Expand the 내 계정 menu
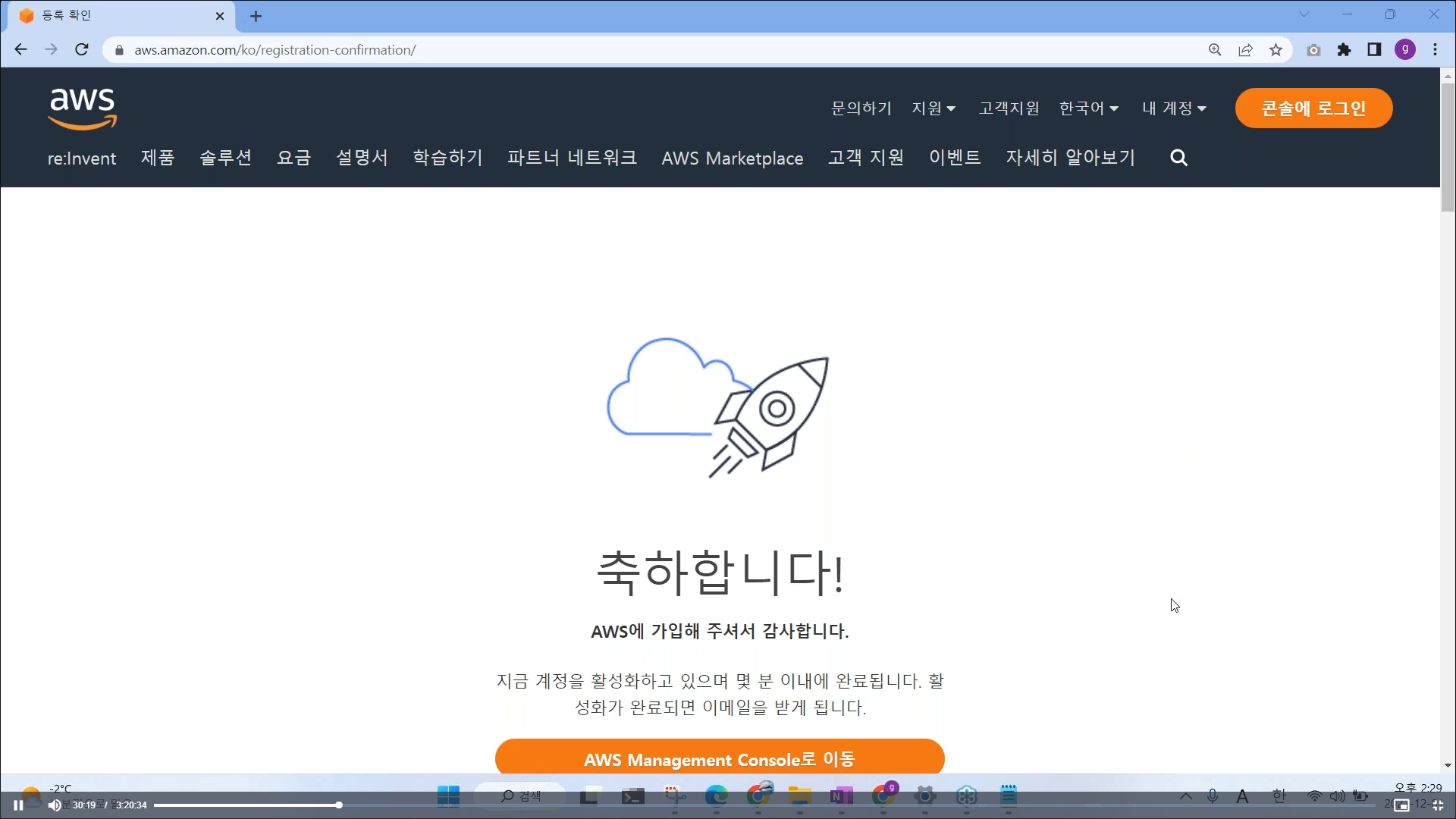 [x=1174, y=108]
